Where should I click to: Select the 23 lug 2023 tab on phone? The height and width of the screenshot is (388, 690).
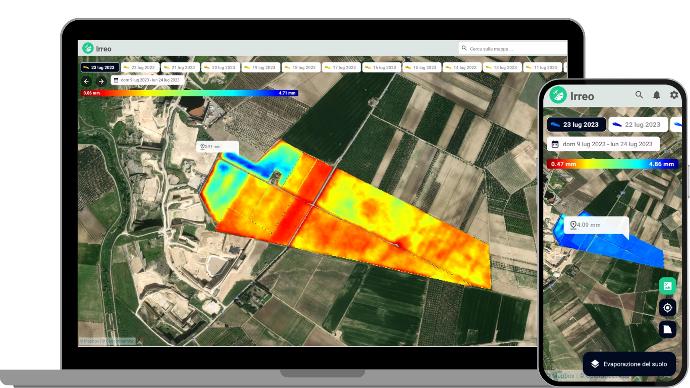pos(576,124)
